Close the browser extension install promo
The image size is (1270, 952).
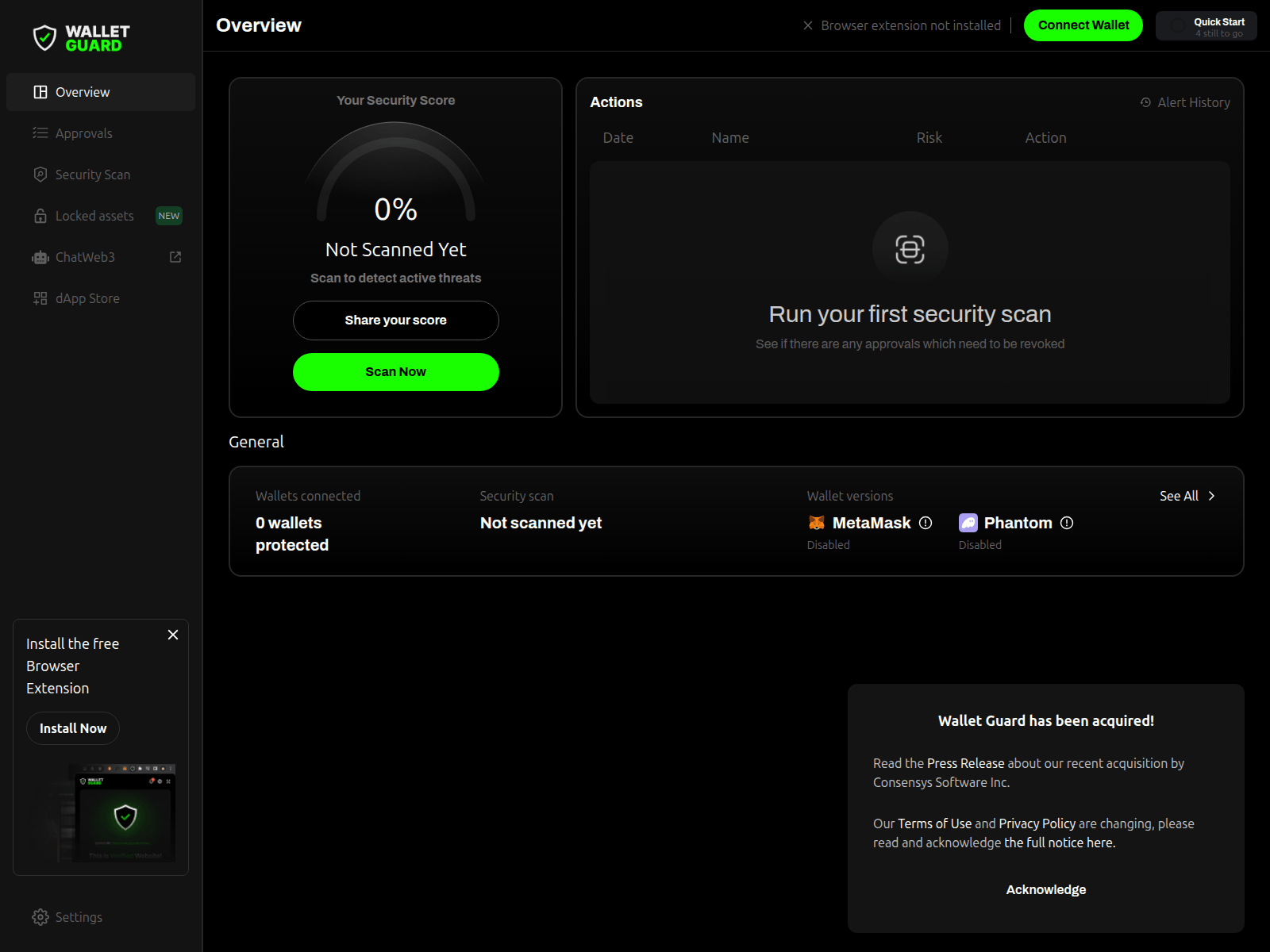pos(172,635)
